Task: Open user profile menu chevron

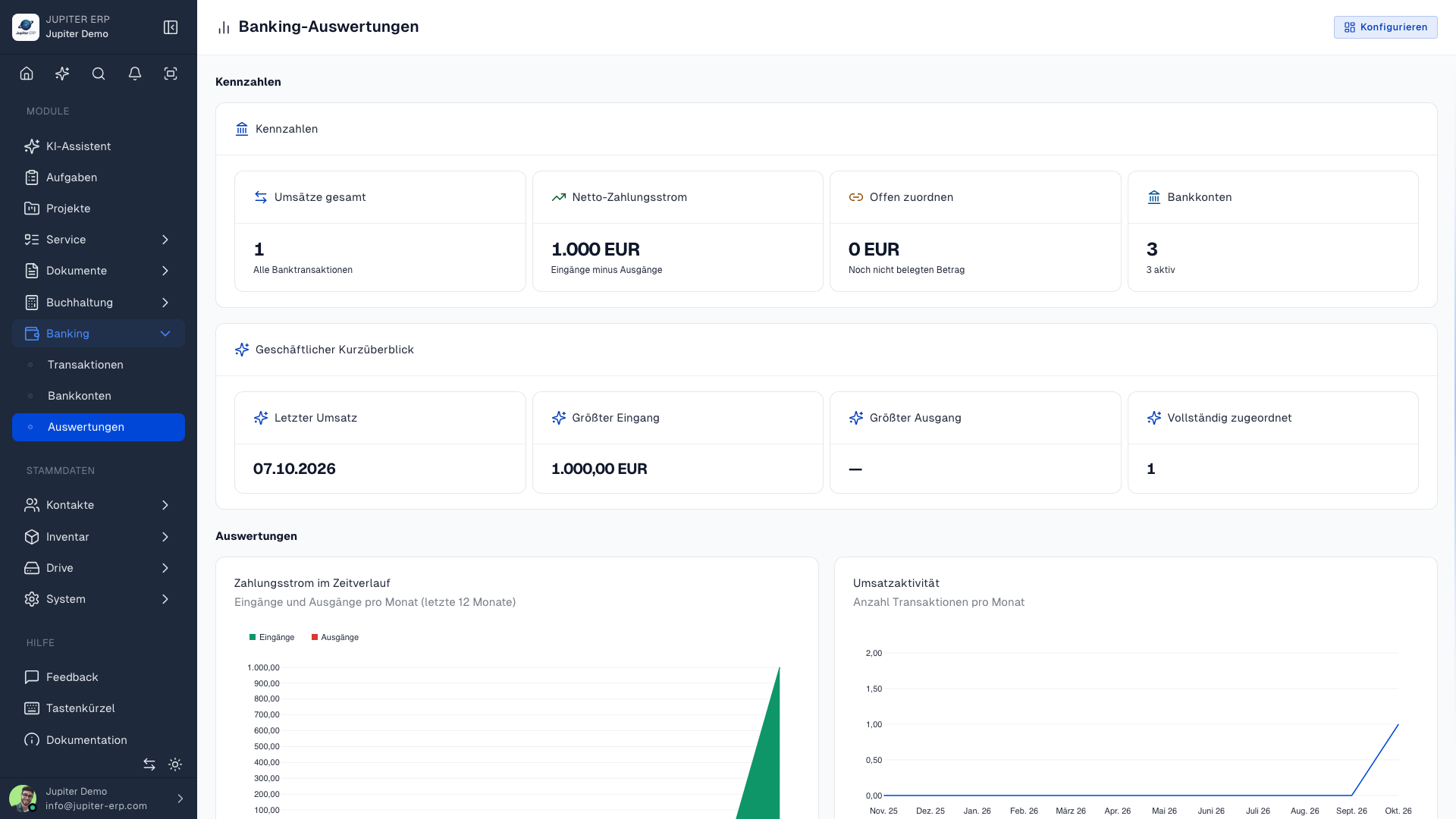Action: 180,799
